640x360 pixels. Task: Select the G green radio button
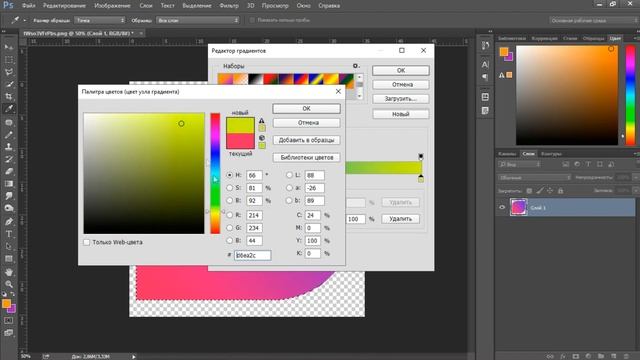[x=229, y=228]
